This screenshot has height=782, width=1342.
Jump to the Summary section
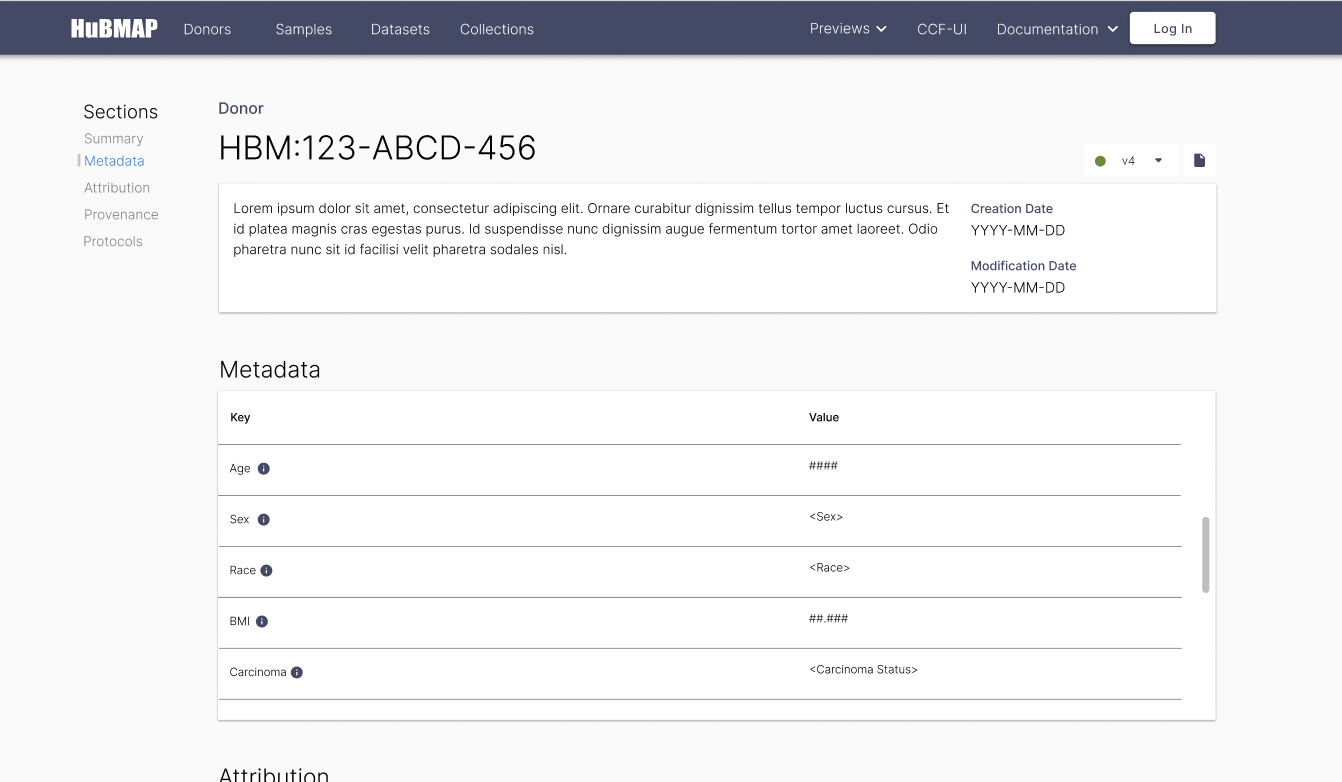pyautogui.click(x=114, y=139)
